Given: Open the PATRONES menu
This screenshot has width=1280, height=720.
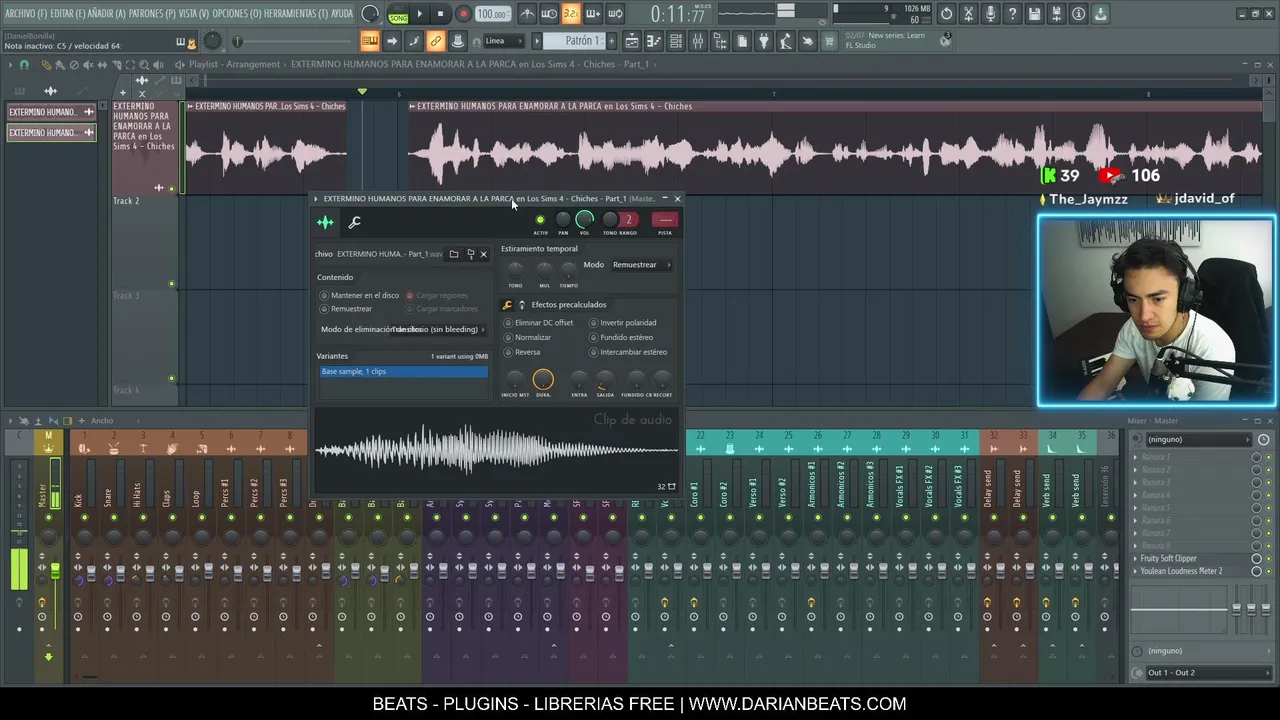Looking at the screenshot, I should pos(152,13).
